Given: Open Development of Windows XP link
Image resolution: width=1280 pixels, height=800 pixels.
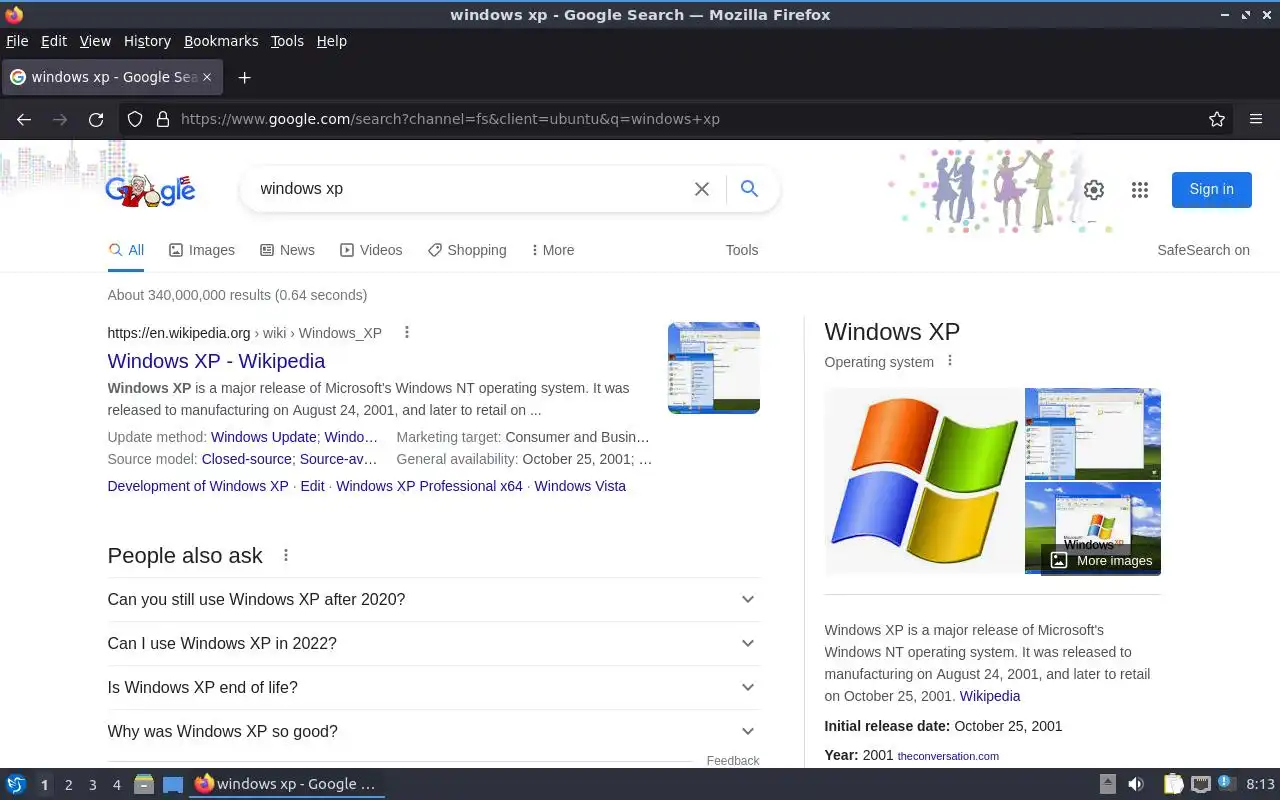Looking at the screenshot, I should (x=198, y=486).
